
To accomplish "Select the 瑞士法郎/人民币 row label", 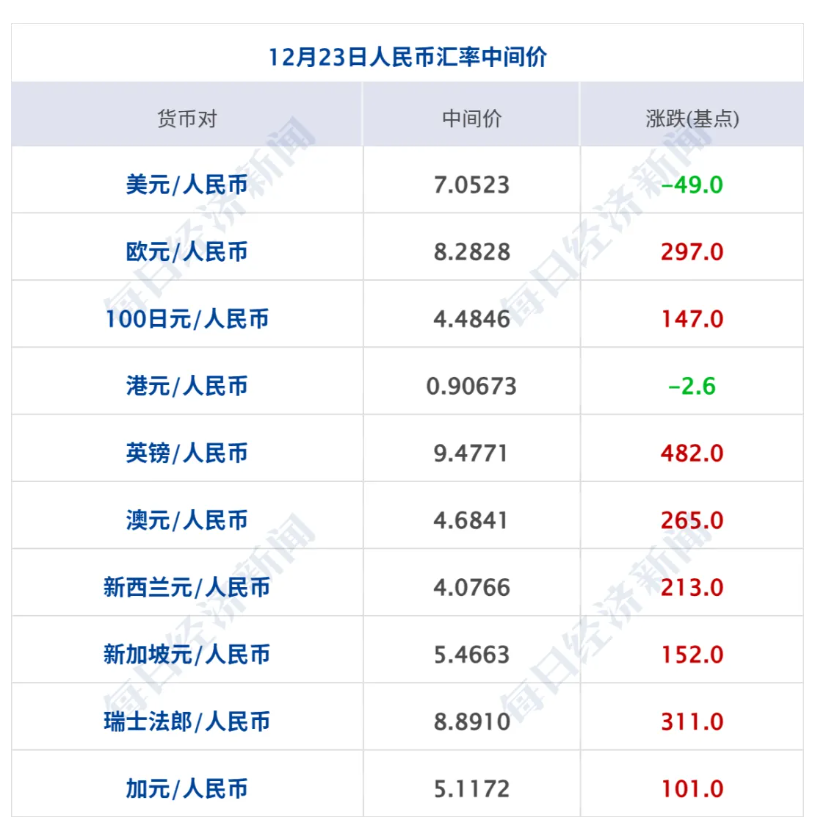I will tap(186, 721).
